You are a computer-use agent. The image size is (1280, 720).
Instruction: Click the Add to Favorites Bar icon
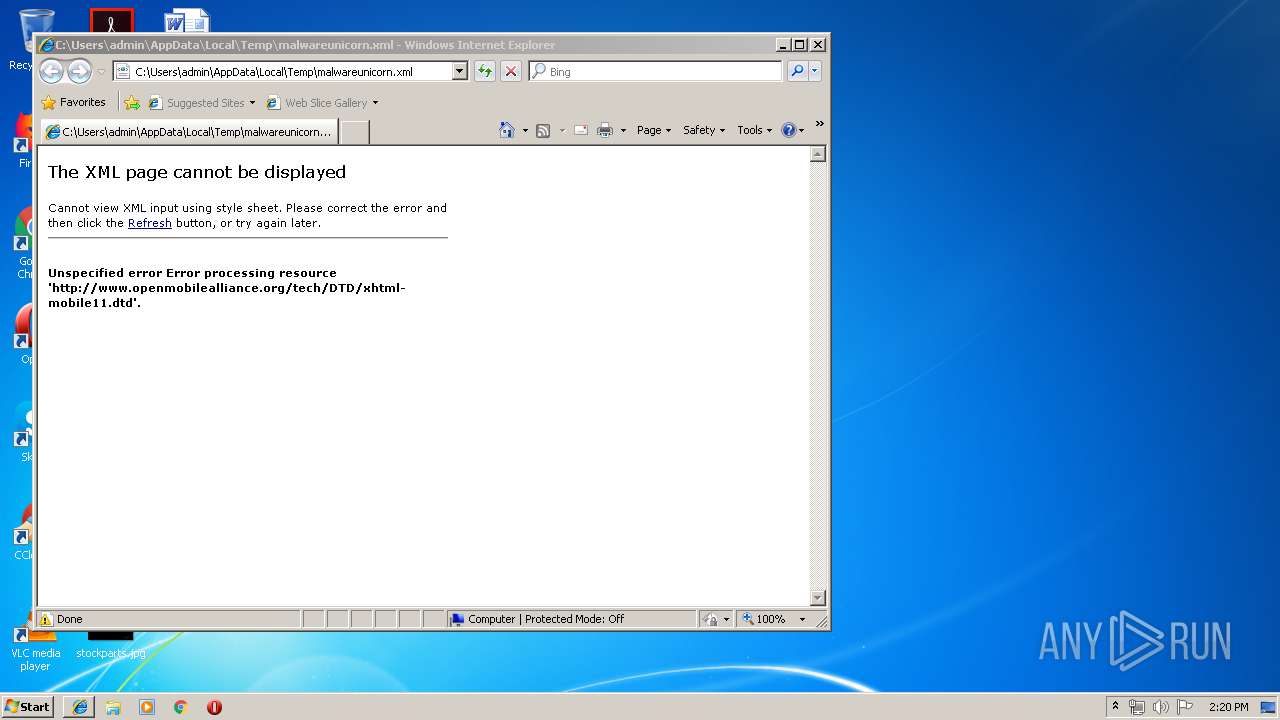click(132, 102)
